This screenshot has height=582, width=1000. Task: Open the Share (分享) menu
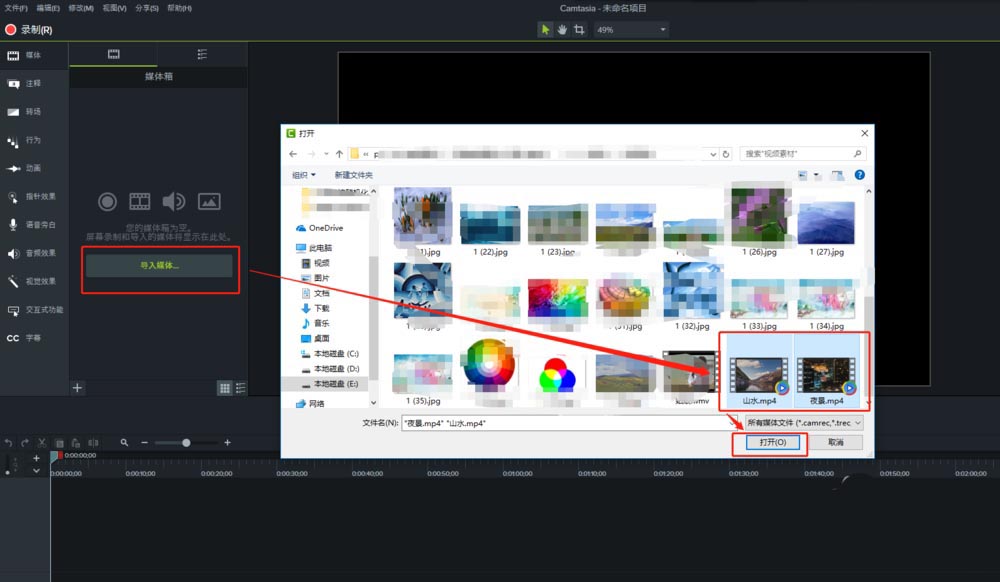[147, 8]
